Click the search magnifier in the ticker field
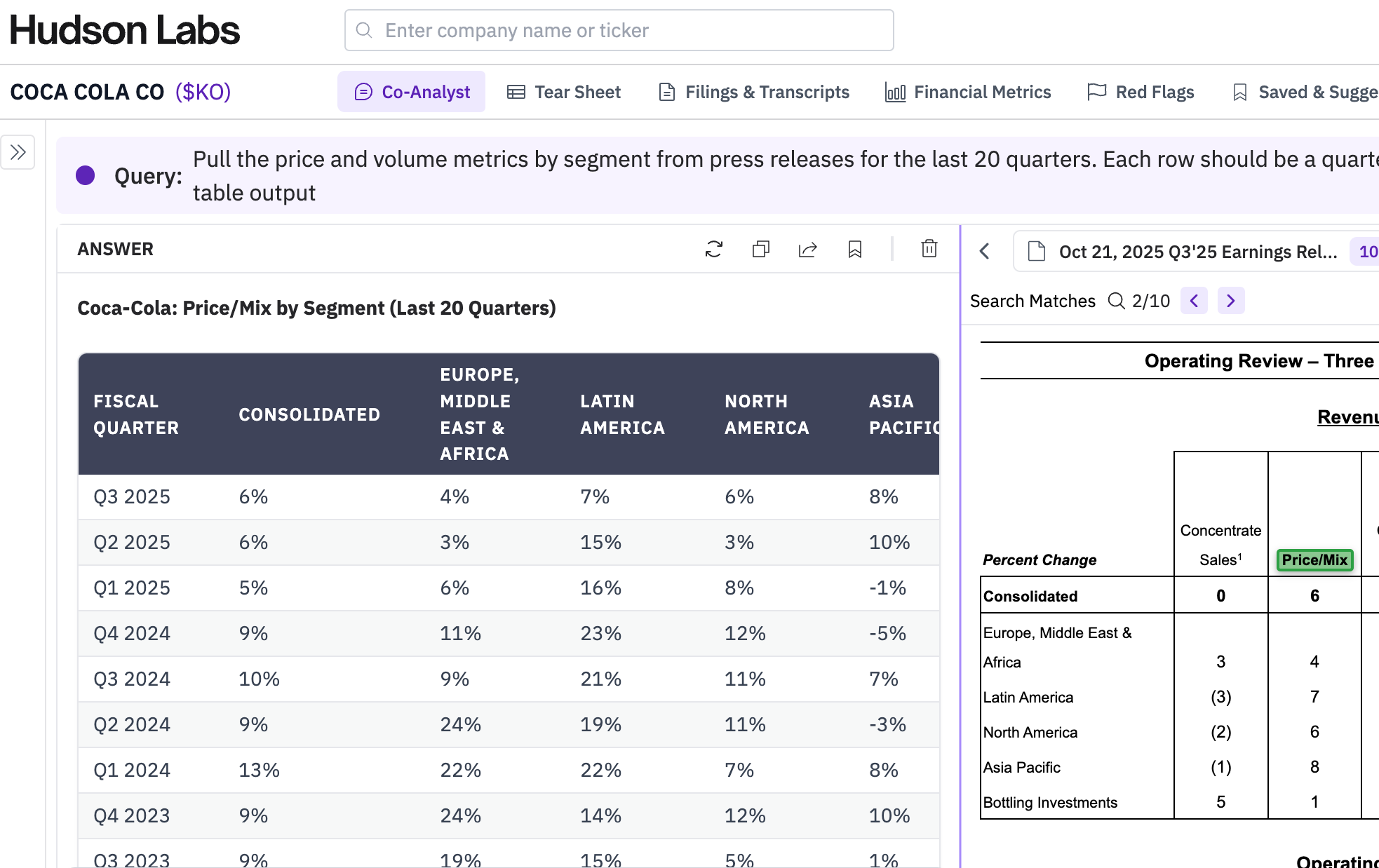 tap(364, 30)
